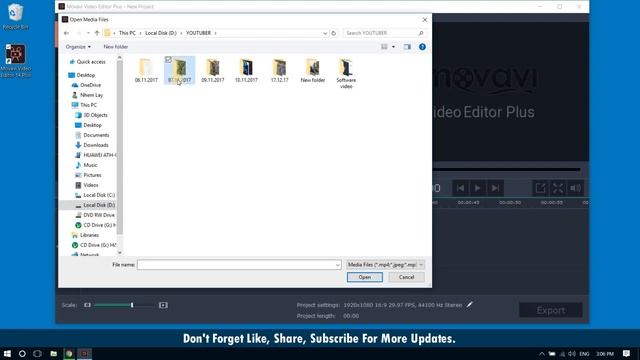The height and width of the screenshot is (360, 640).
Task: Click the Movavi fullscreen preview icon
Action: [558, 188]
